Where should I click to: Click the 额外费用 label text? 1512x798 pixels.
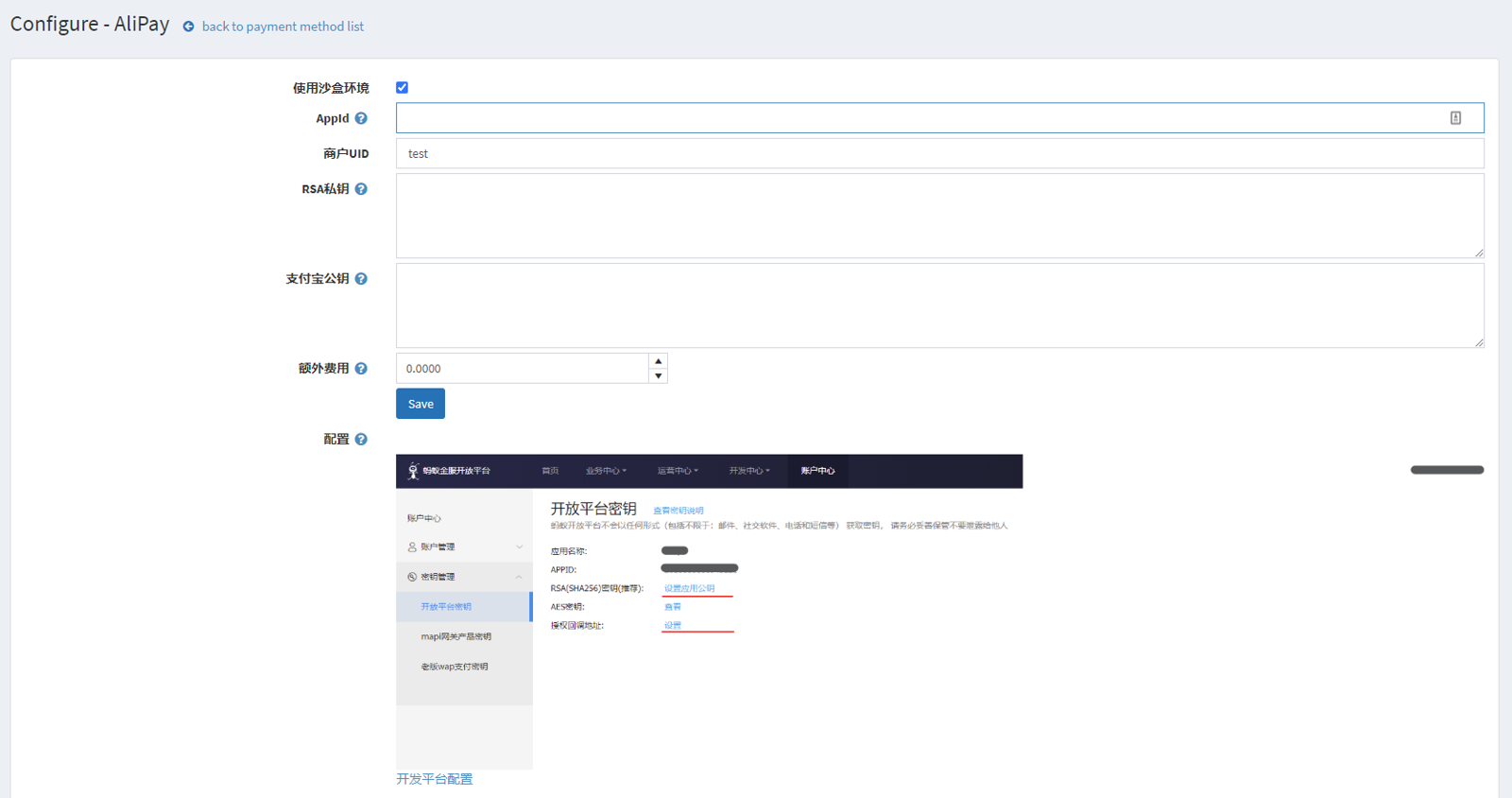[x=324, y=369]
